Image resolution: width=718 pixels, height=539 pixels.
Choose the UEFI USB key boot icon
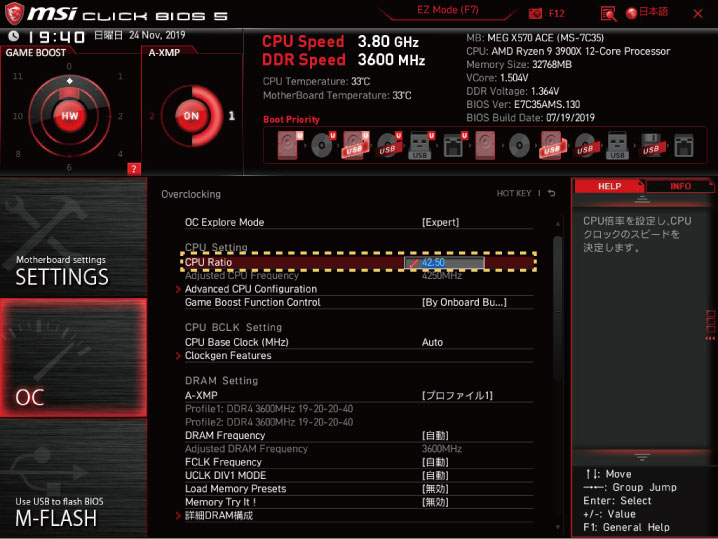(x=421, y=146)
